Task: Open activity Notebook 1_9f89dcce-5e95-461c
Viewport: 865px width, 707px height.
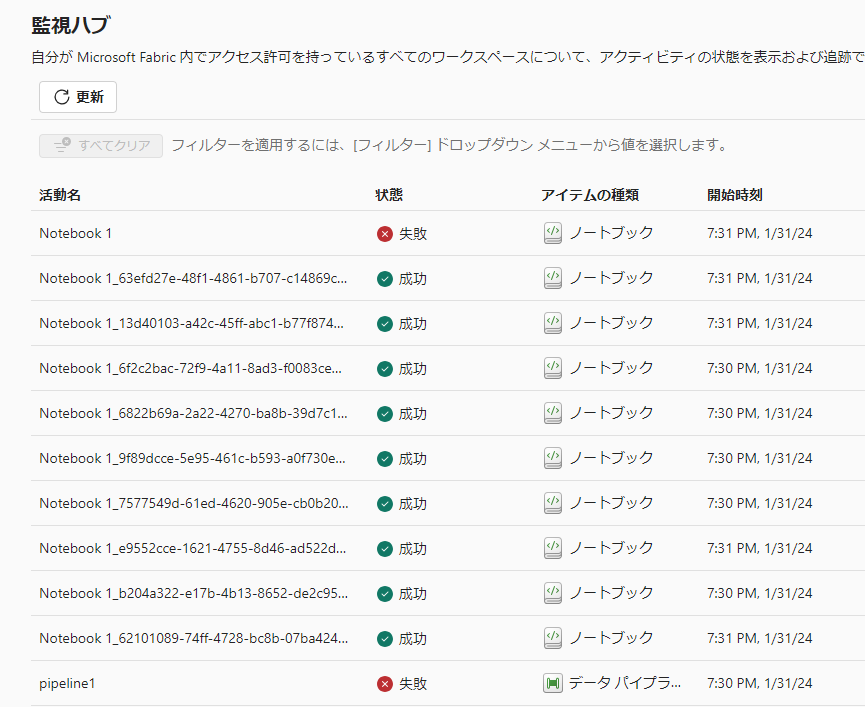Action: pos(193,458)
